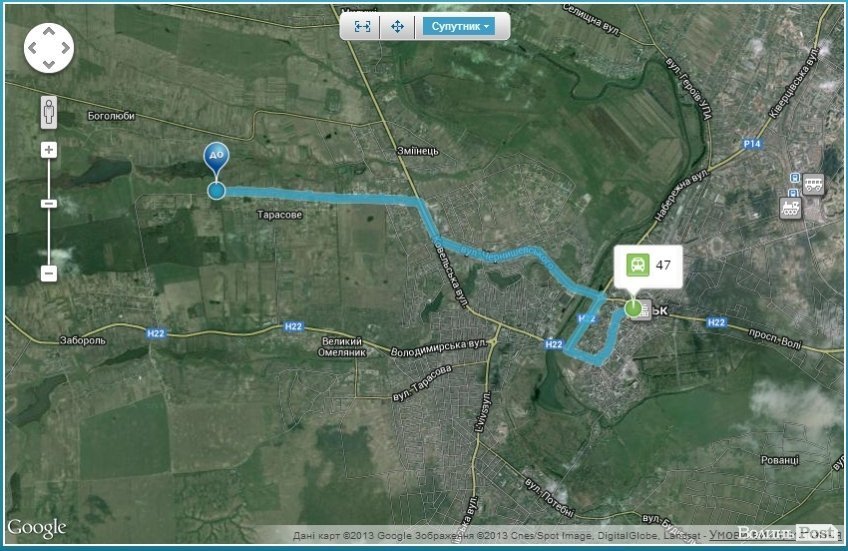Click the zoom slider handle
Screen dimensions: 848x551
click(x=49, y=203)
